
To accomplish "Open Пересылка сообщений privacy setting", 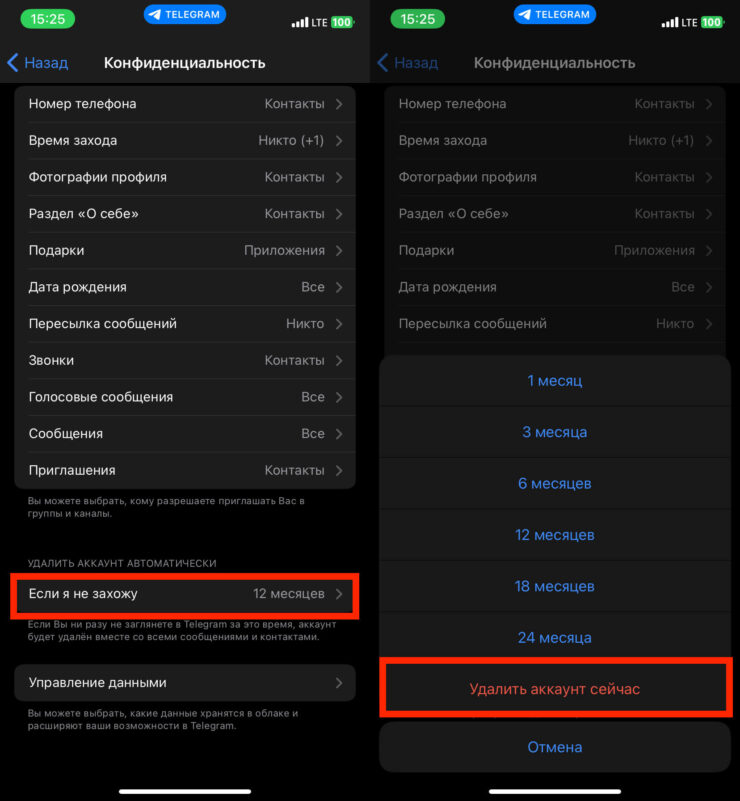I will (x=185, y=324).
